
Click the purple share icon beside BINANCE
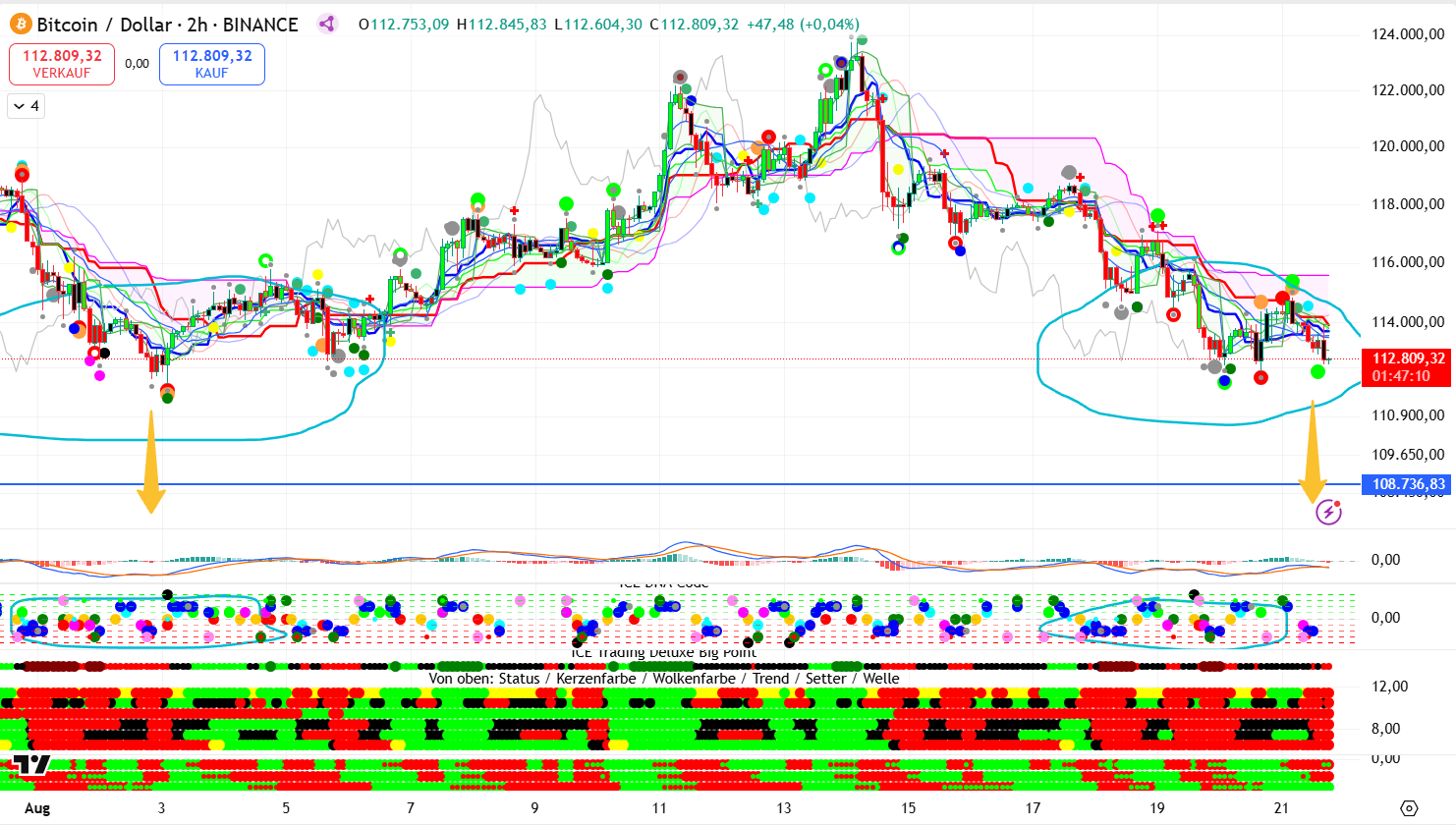[x=327, y=25]
